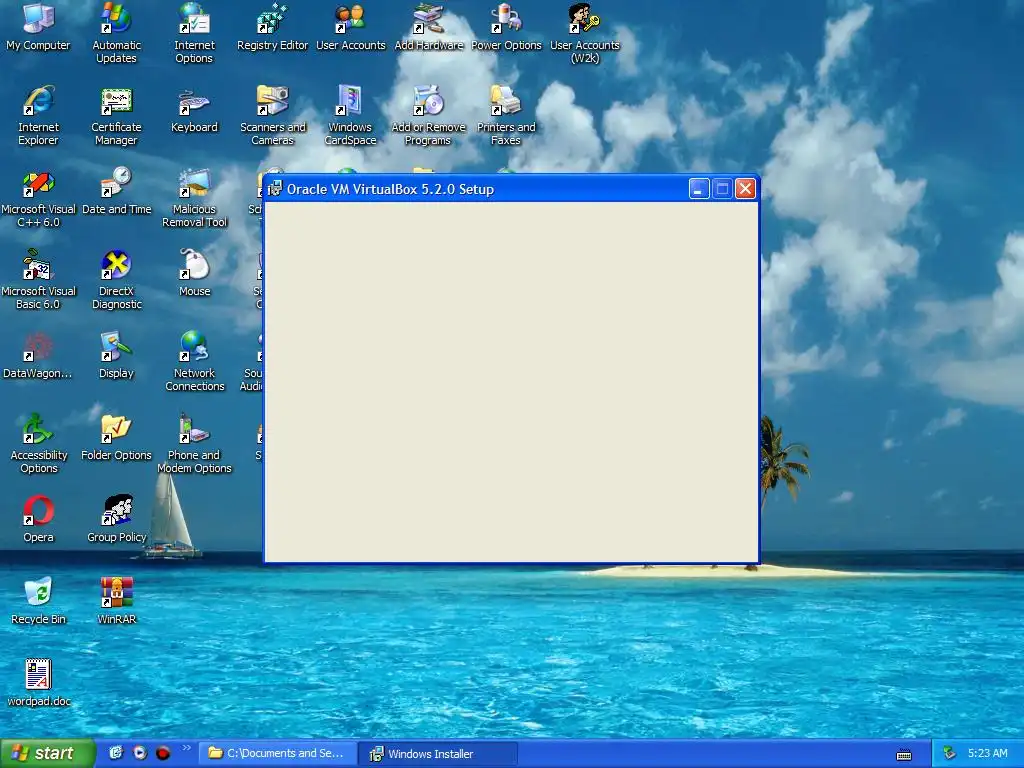Select the DirectX Diagnostic shortcut
This screenshot has width=1024, height=768.
(x=116, y=280)
